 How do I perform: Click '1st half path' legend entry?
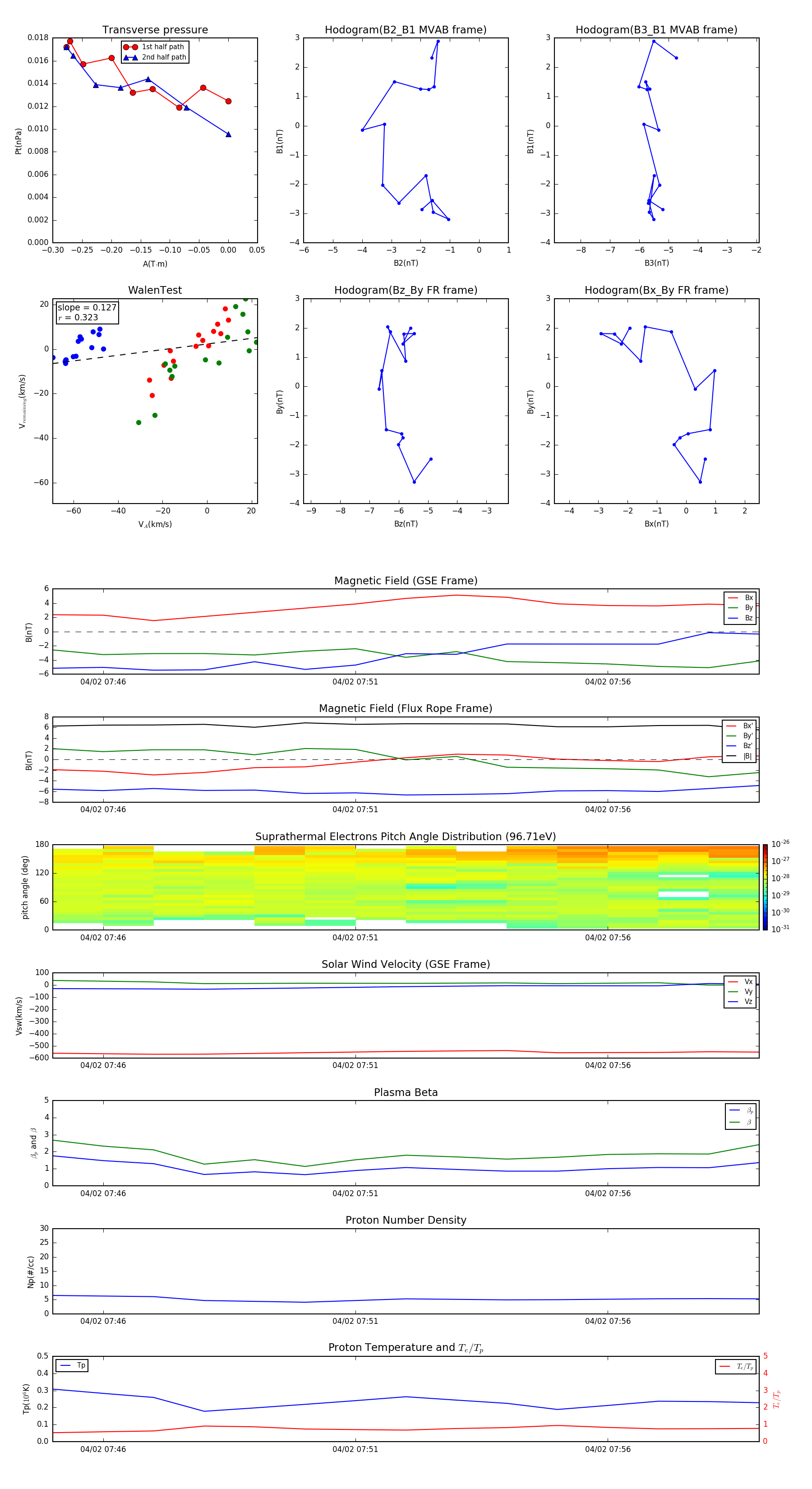tap(155, 47)
